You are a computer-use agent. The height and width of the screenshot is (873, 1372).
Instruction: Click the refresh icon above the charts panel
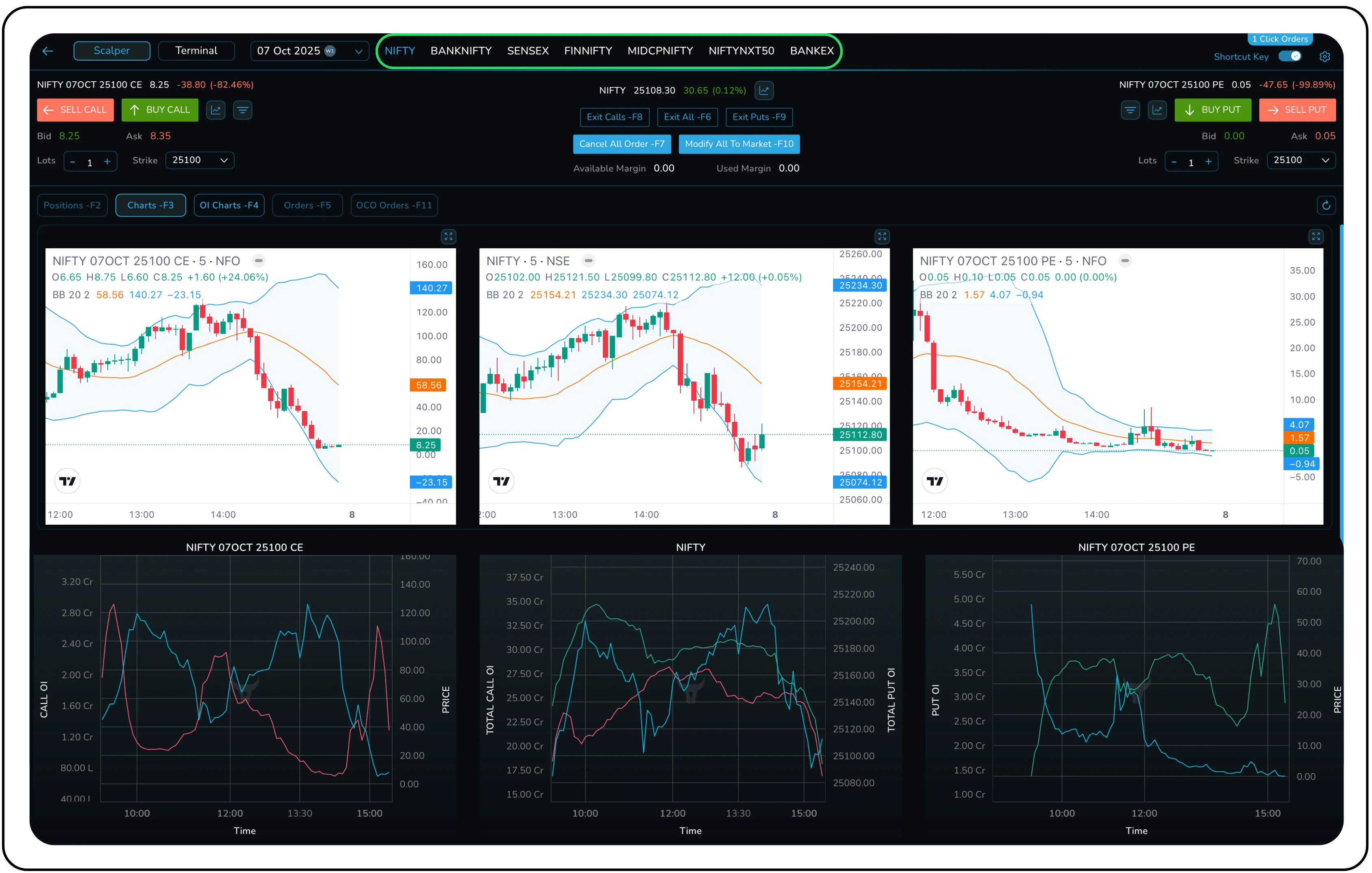tap(1327, 205)
